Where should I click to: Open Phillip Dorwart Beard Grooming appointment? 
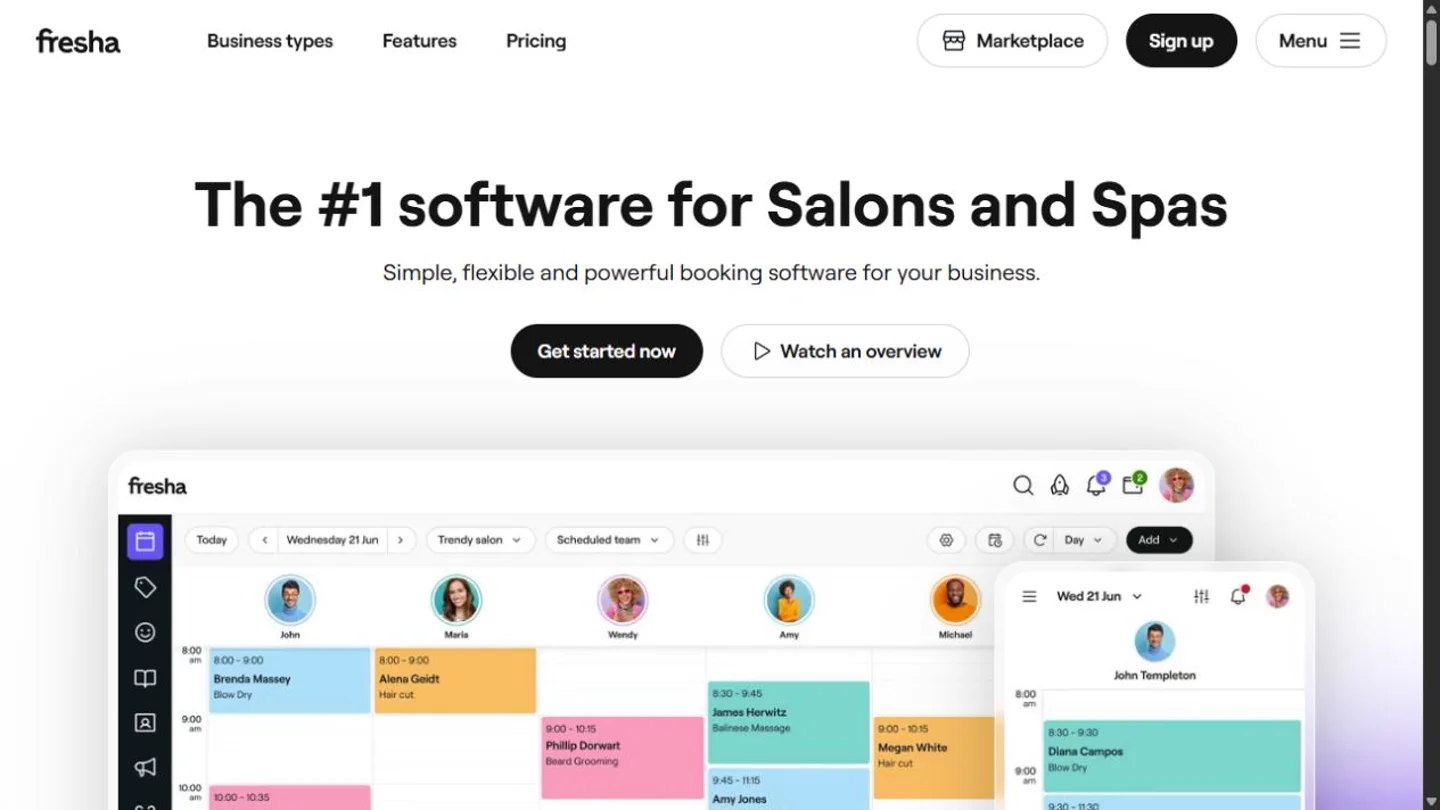(622, 757)
